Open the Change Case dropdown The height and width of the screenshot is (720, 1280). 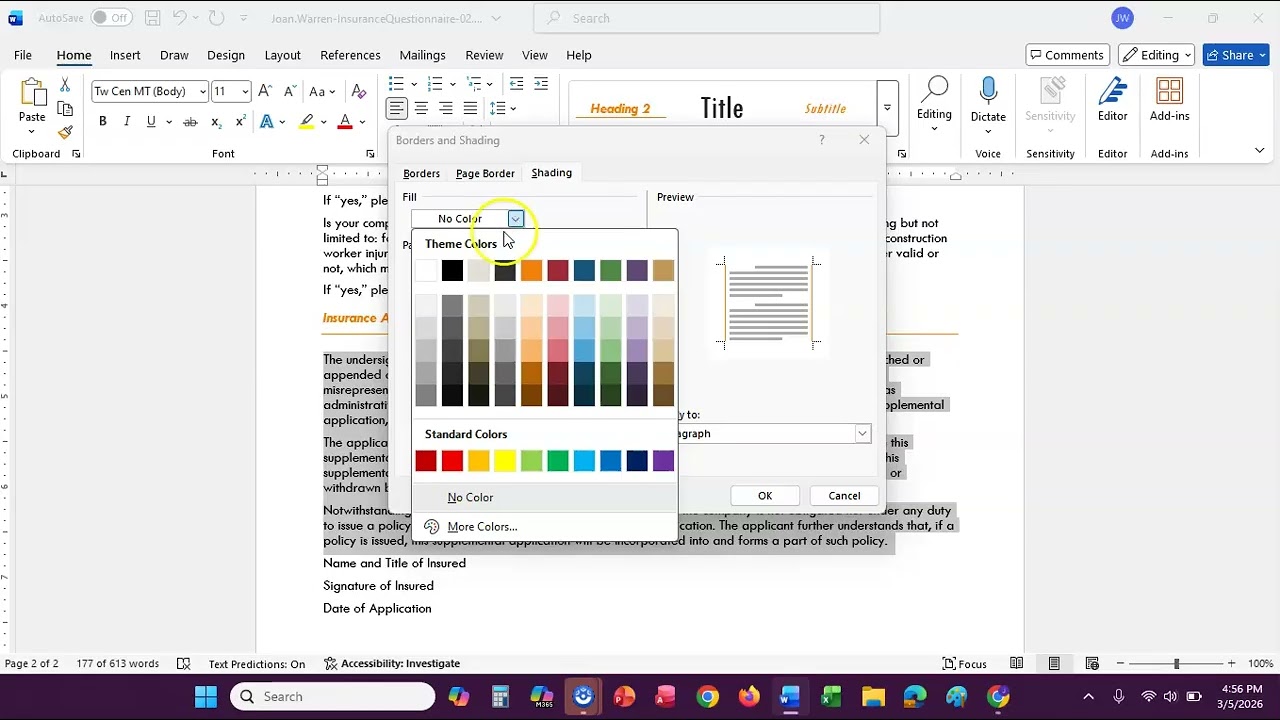[x=322, y=91]
